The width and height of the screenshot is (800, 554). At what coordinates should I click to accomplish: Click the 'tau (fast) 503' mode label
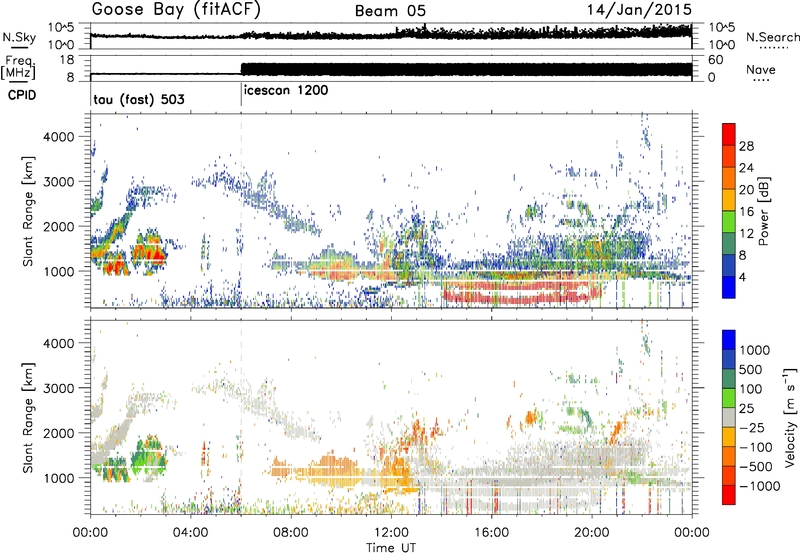[x=139, y=99]
